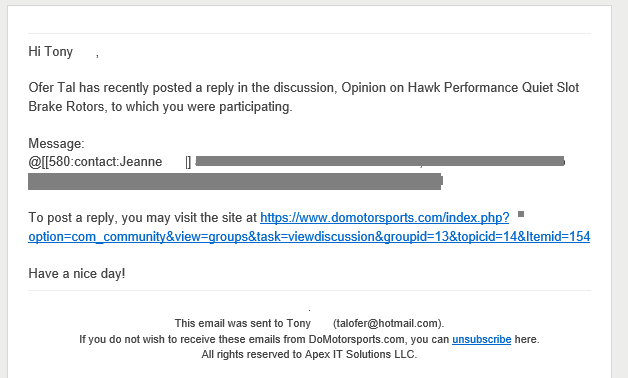Click the All rights reserved Apex IT line
This screenshot has width=628, height=378.
pyautogui.click(x=309, y=354)
